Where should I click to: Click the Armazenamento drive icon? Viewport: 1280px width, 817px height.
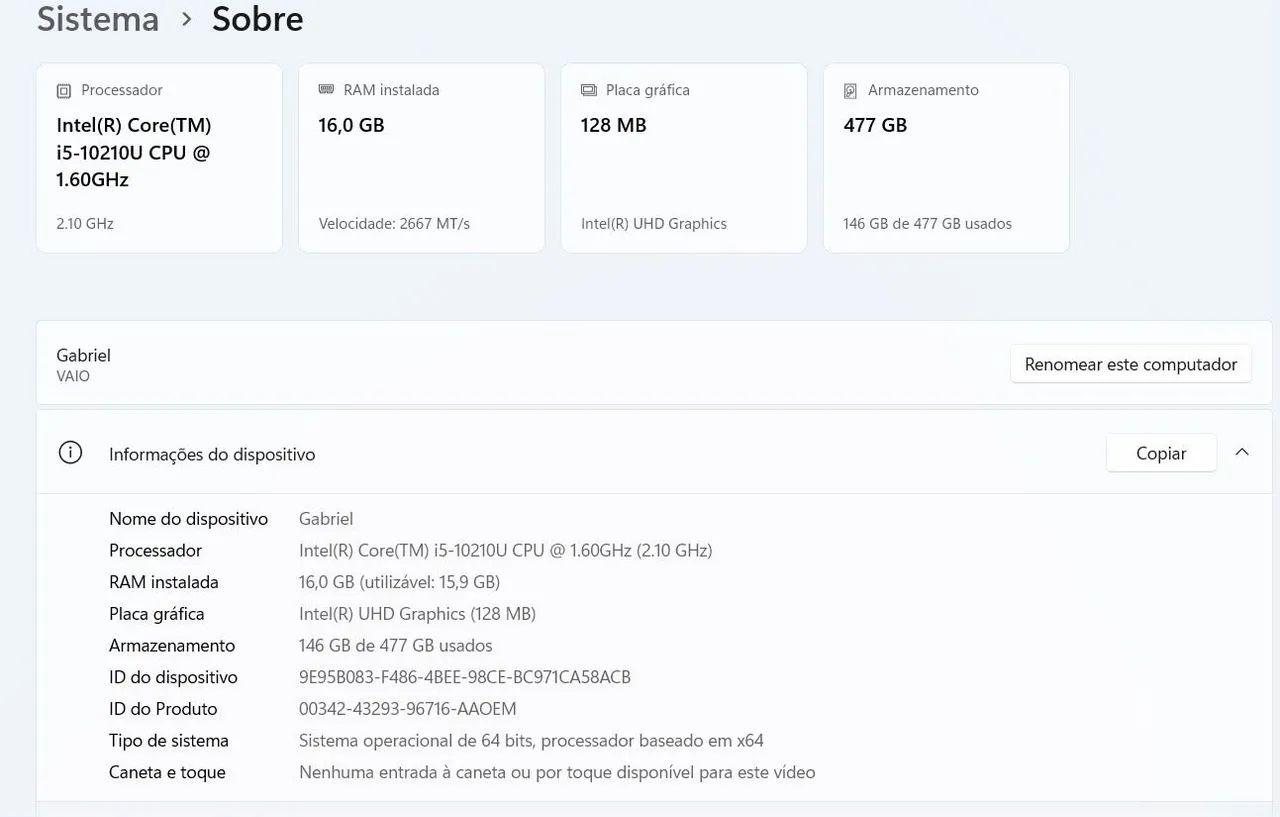(851, 91)
